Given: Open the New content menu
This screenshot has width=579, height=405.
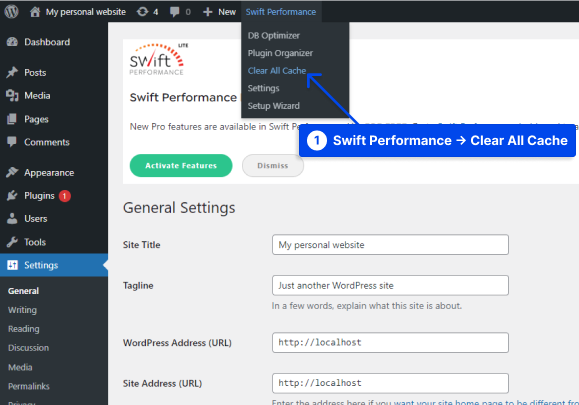Looking at the screenshot, I should pos(219,12).
